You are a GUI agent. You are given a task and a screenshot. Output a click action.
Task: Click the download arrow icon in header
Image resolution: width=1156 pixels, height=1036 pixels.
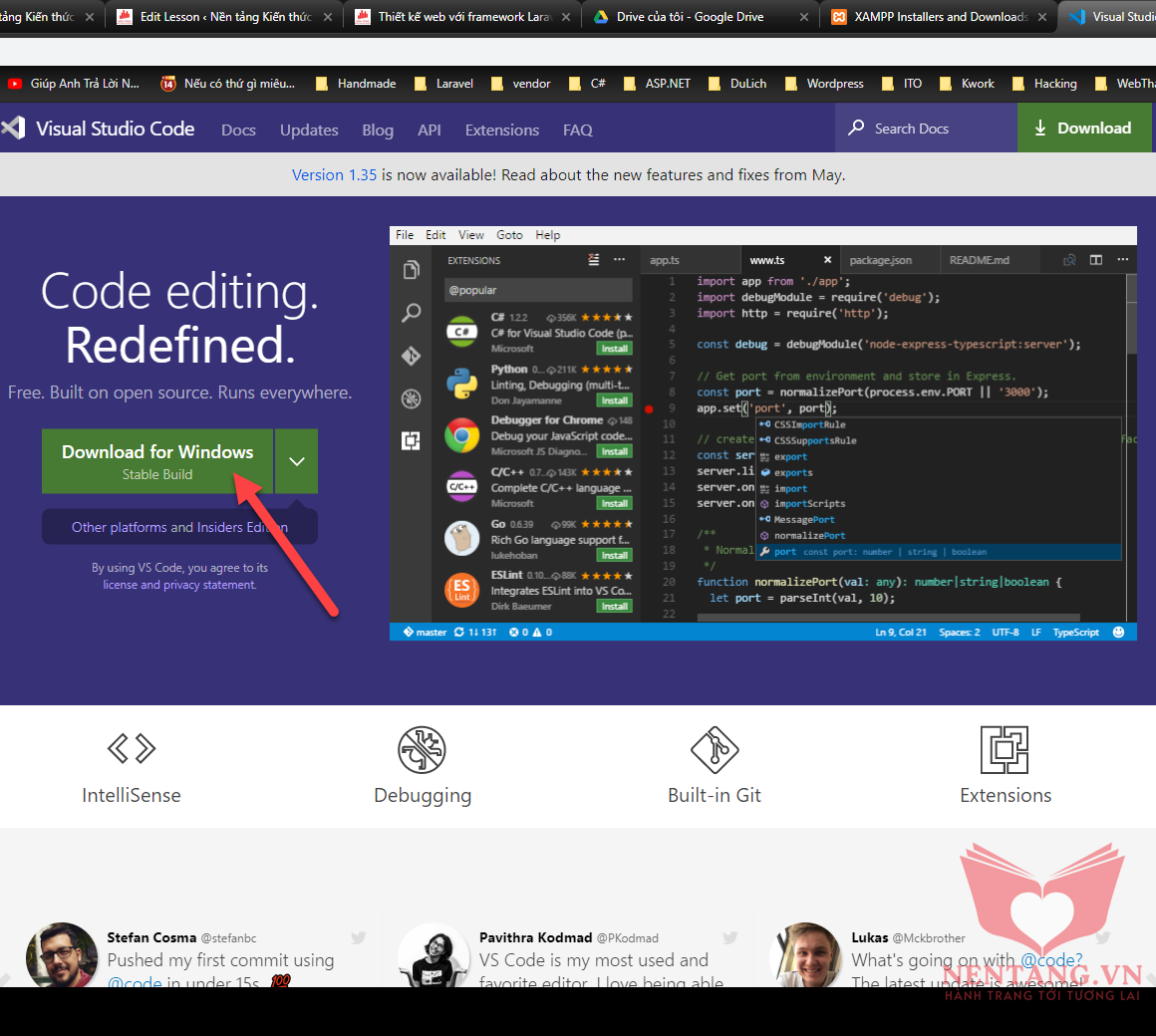1040,128
